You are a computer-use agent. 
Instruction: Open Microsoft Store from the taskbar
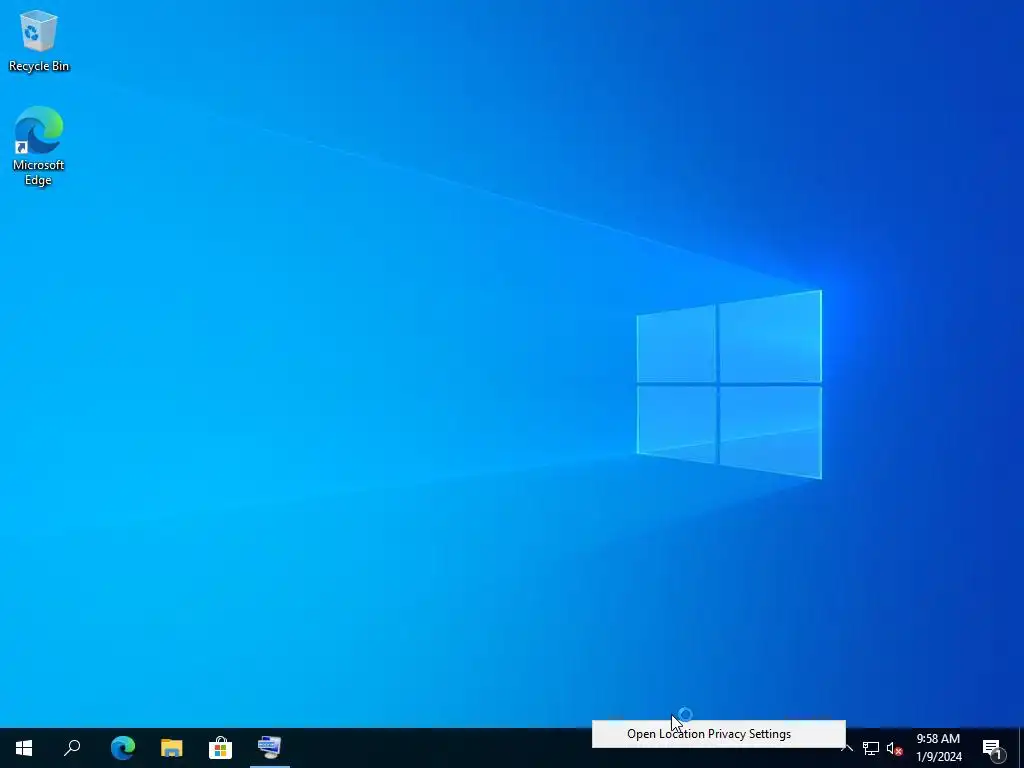pos(221,748)
